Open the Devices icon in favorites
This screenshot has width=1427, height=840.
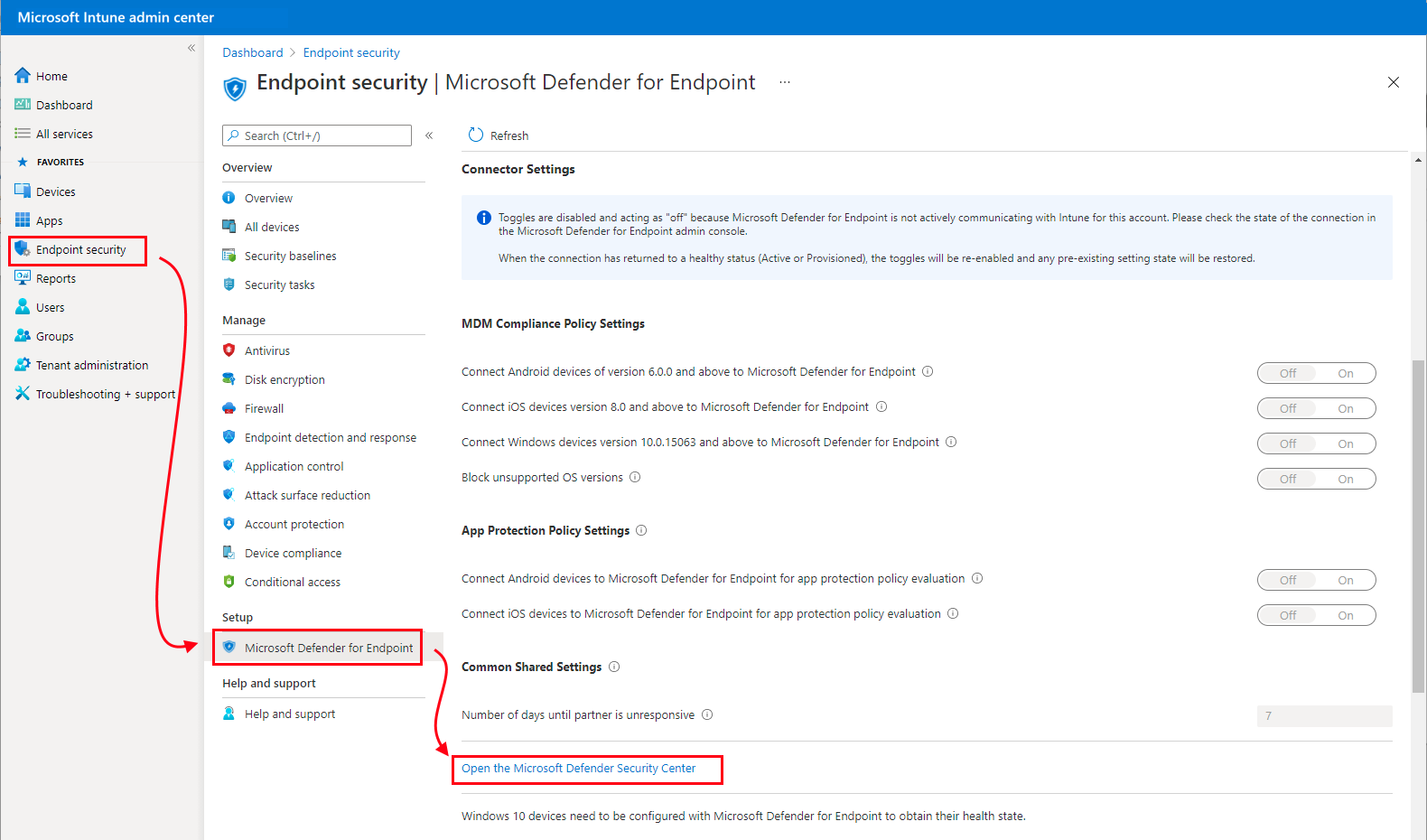pos(23,191)
